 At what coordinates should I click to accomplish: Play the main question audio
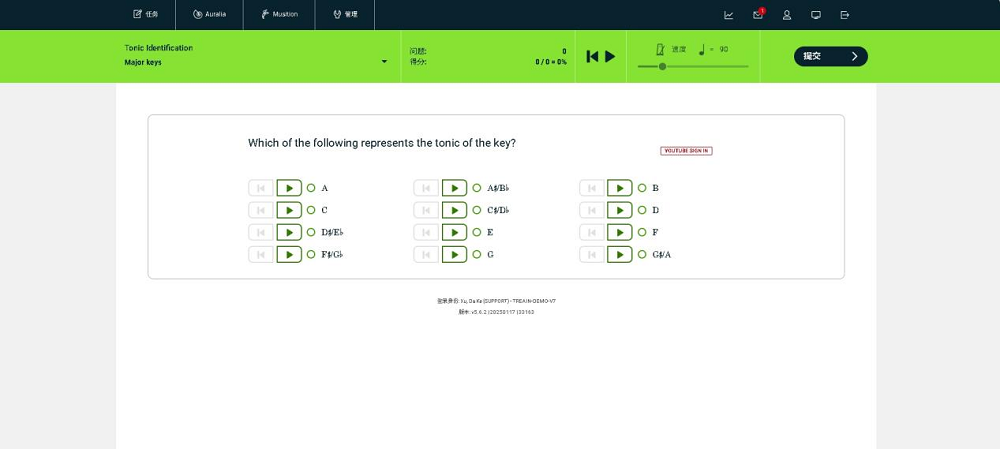tap(610, 56)
